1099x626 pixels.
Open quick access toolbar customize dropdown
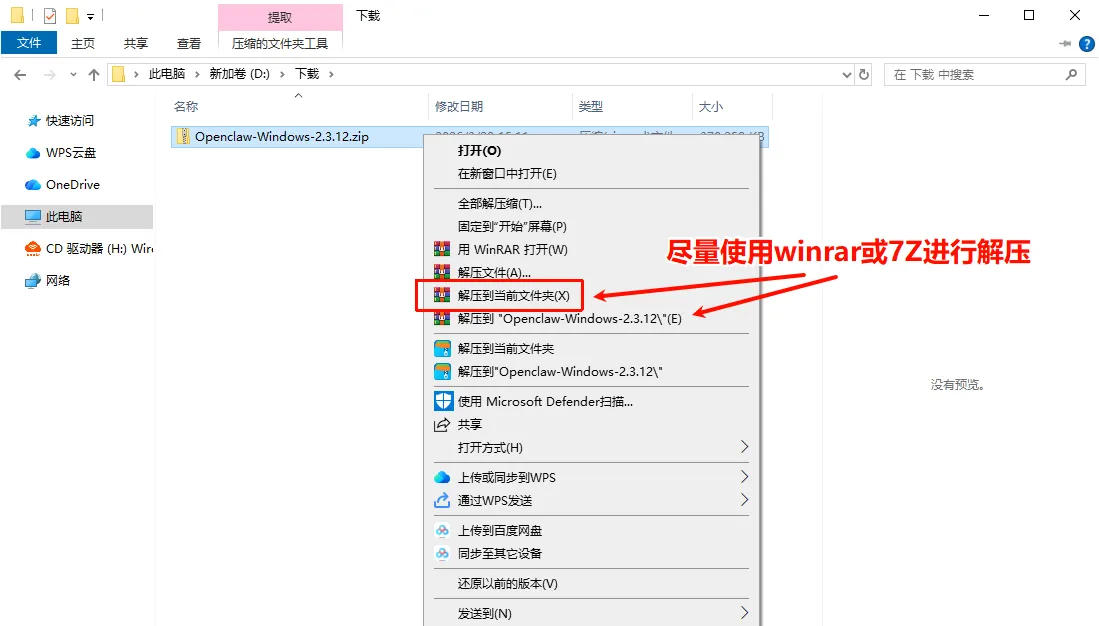[90, 16]
